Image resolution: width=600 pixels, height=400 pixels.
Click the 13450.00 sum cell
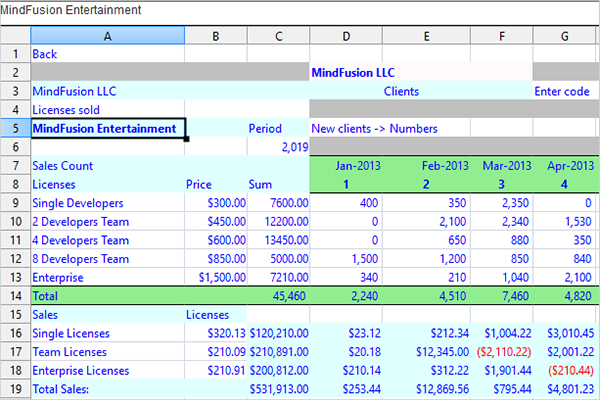tap(278, 240)
